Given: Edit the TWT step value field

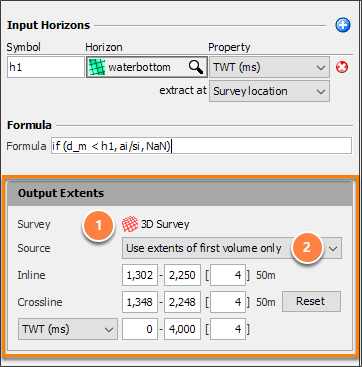Looking at the screenshot, I should 228,329.
